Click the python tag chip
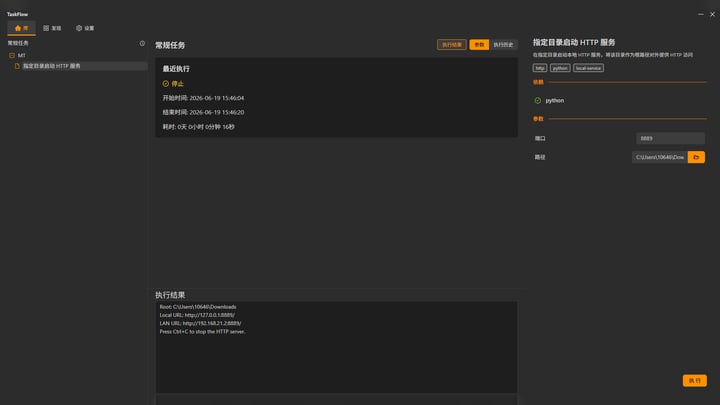This screenshot has width=720, height=405. click(560, 68)
